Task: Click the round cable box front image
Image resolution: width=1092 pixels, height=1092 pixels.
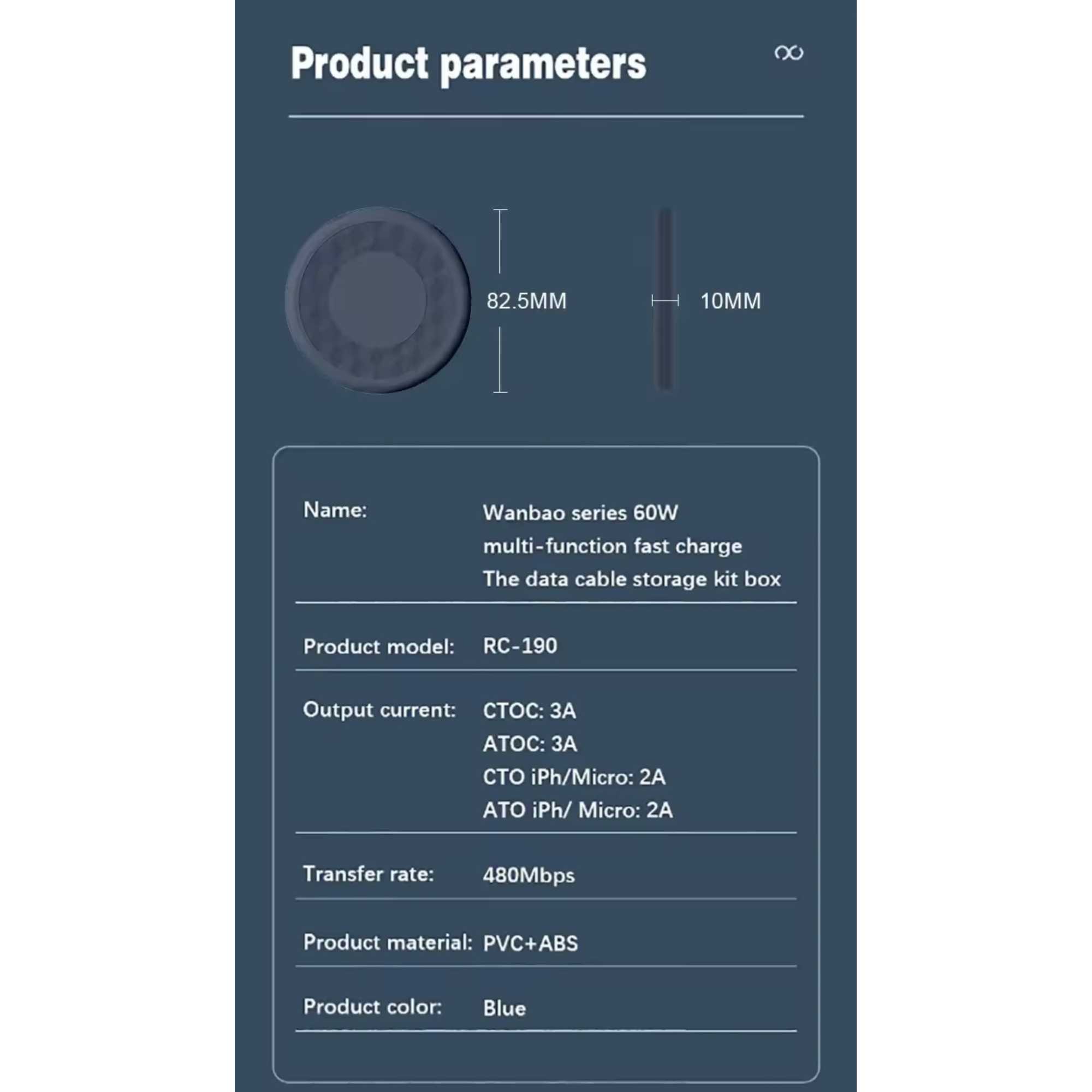Action: pyautogui.click(x=378, y=300)
